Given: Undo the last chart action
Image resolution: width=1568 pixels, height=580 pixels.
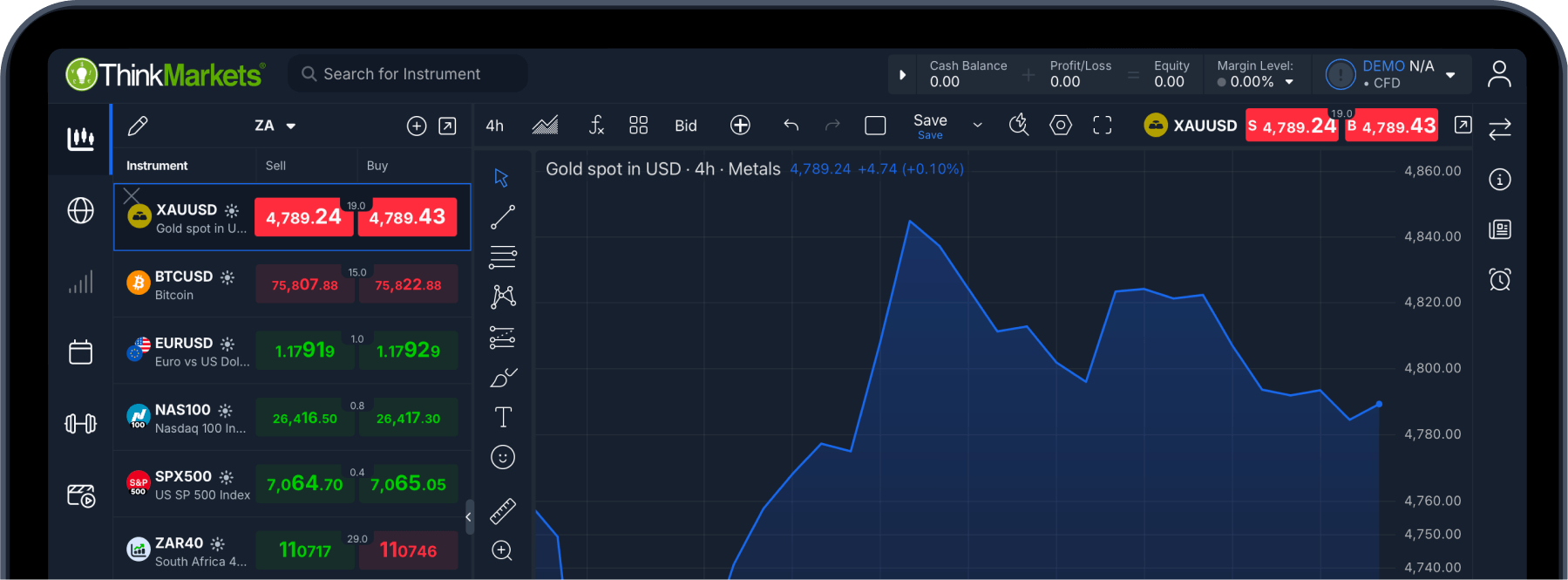Looking at the screenshot, I should pyautogui.click(x=791, y=126).
